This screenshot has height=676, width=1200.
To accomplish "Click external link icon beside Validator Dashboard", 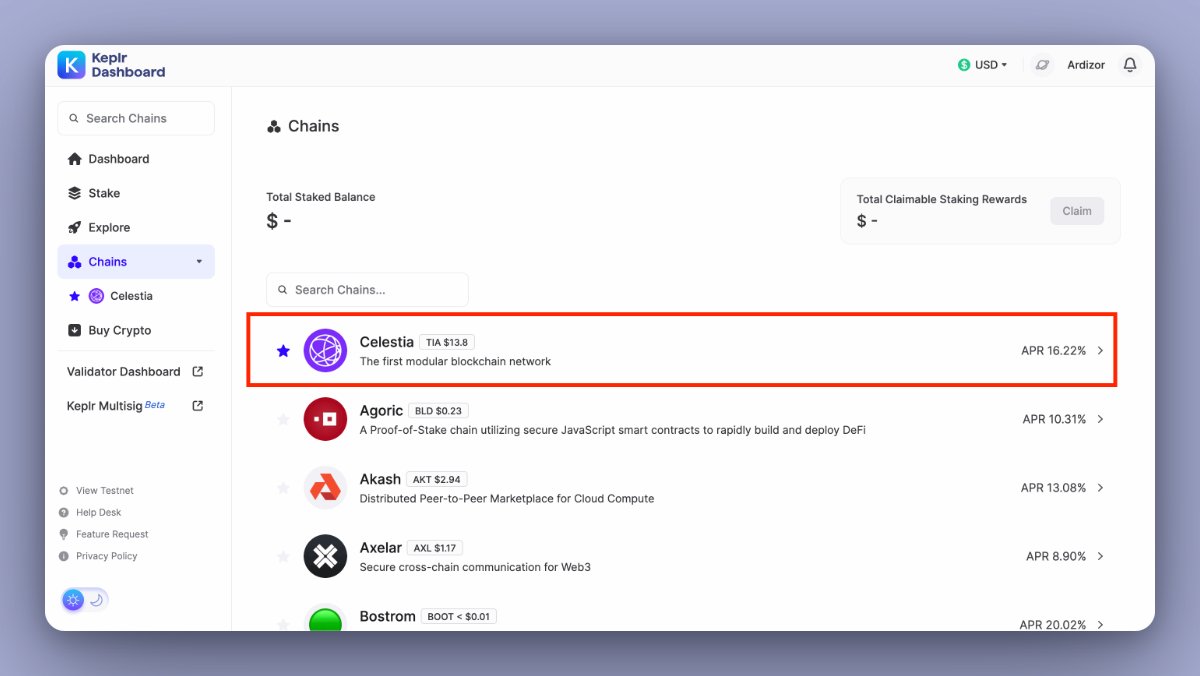I will pyautogui.click(x=198, y=371).
